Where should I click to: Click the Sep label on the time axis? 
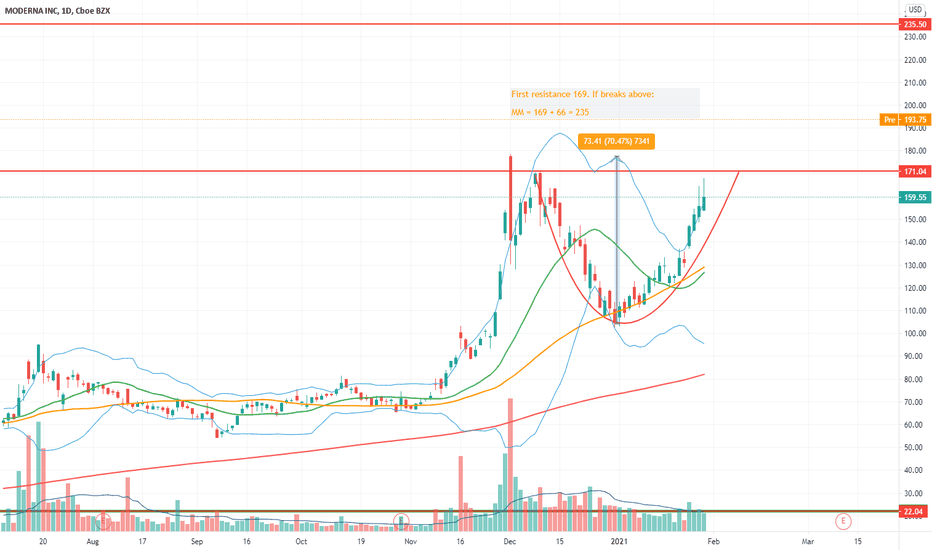coord(197,542)
